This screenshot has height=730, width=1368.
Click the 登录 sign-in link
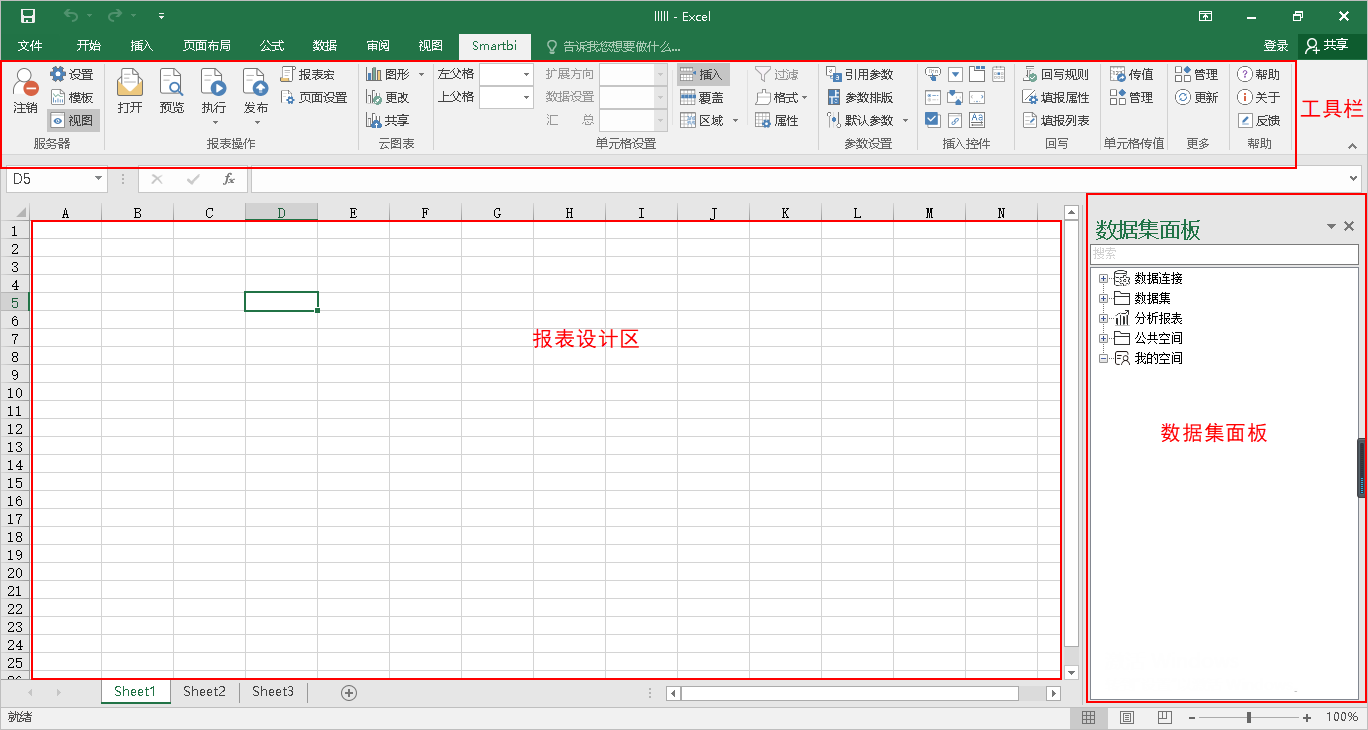1276,46
